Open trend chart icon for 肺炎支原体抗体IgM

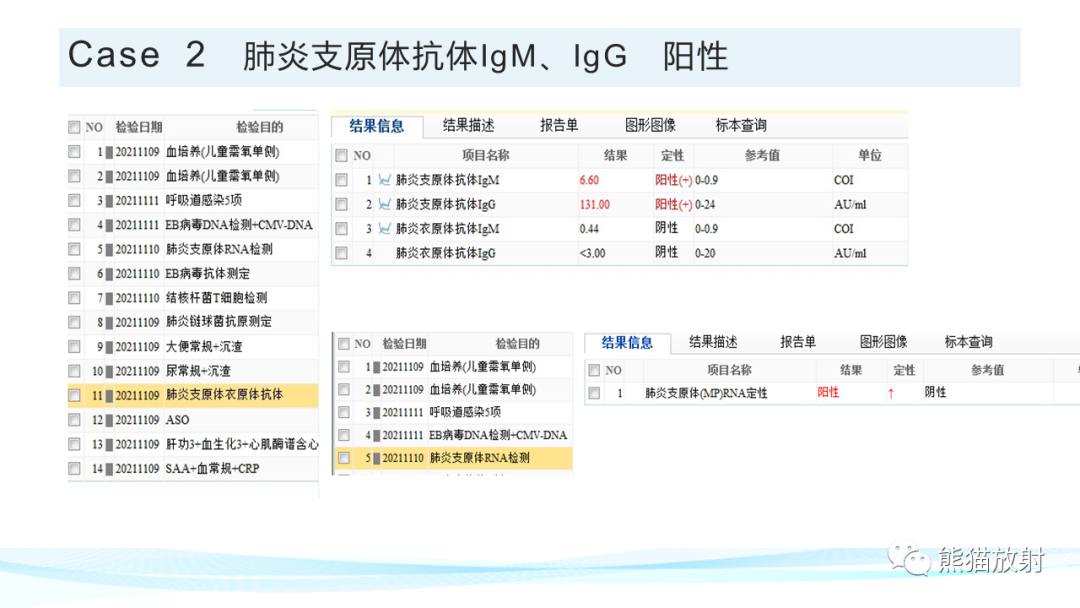click(x=384, y=180)
